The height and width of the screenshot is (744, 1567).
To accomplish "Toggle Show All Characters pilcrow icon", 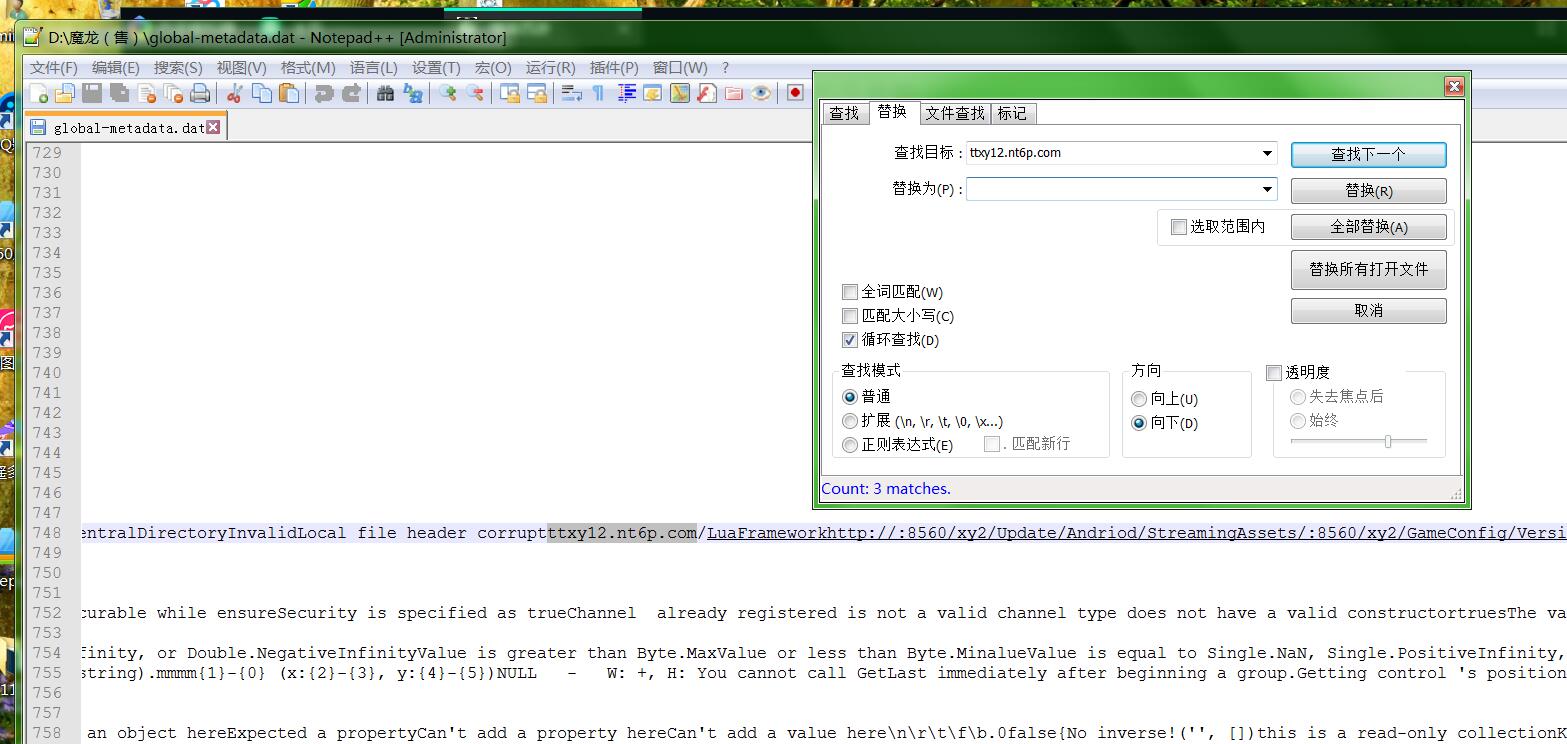I will coord(598,93).
